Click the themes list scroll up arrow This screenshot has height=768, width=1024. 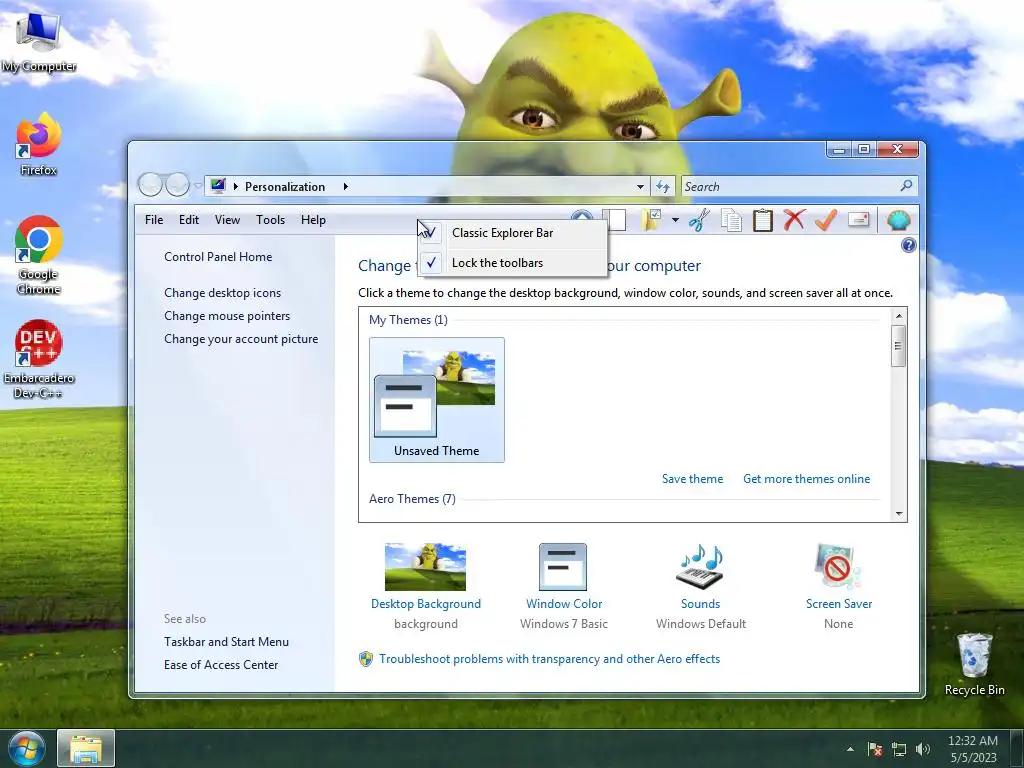click(x=899, y=316)
